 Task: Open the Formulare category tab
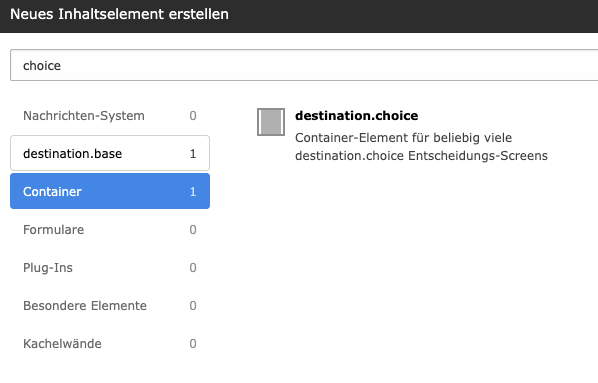110,230
